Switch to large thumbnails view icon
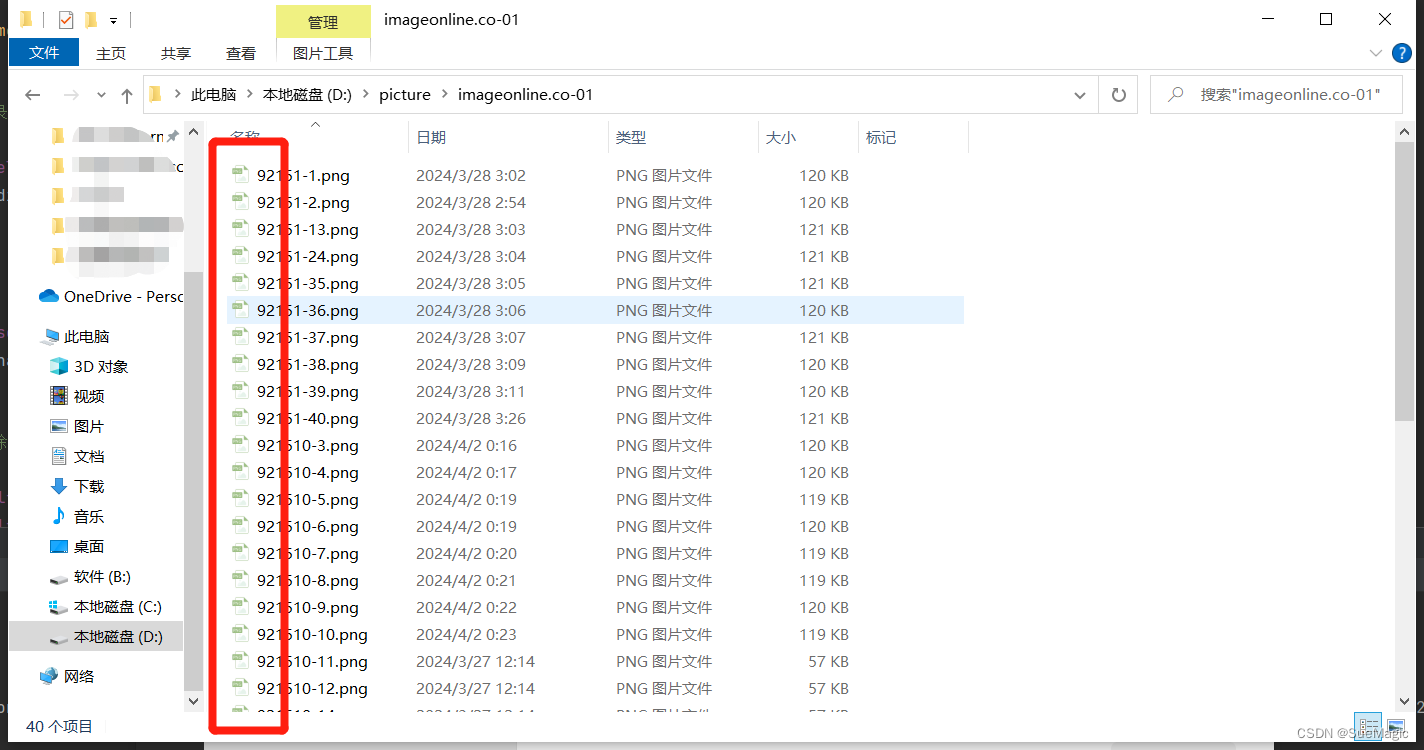This screenshot has width=1424, height=750. point(1396,727)
